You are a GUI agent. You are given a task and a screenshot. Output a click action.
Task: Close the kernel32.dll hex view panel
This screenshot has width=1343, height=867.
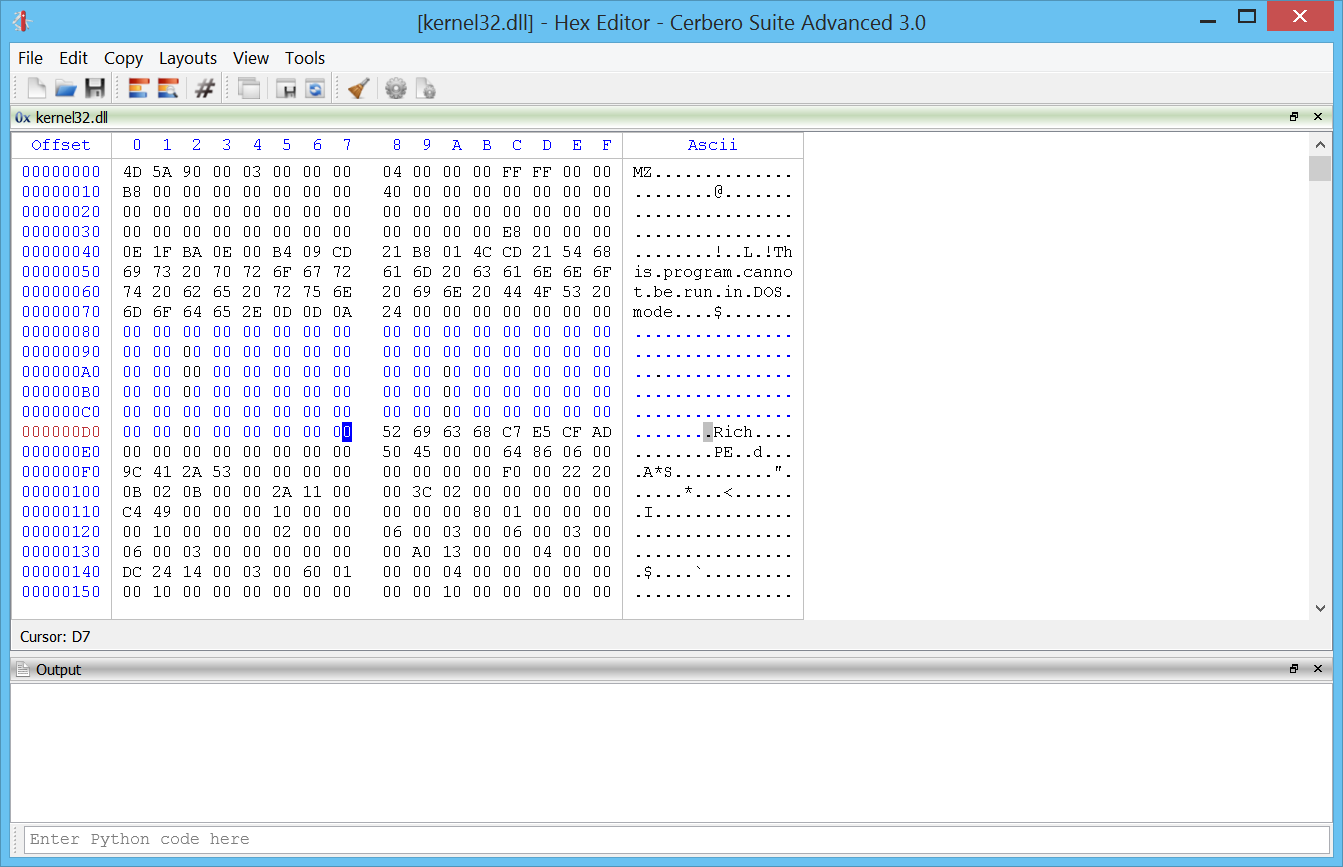pyautogui.click(x=1318, y=117)
